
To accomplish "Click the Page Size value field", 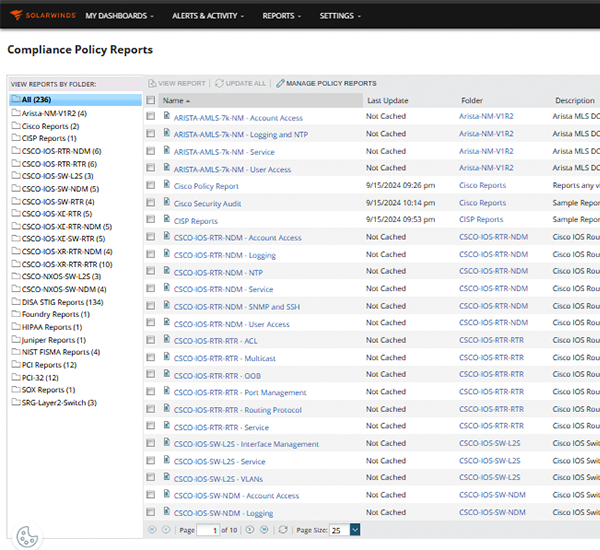I will click(x=339, y=530).
